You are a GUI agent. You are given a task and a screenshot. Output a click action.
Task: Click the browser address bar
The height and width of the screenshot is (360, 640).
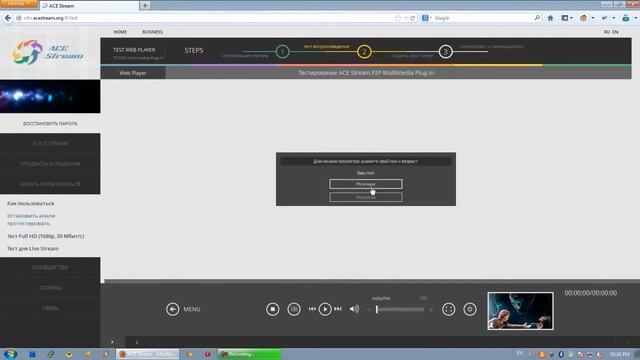[x=204, y=18]
